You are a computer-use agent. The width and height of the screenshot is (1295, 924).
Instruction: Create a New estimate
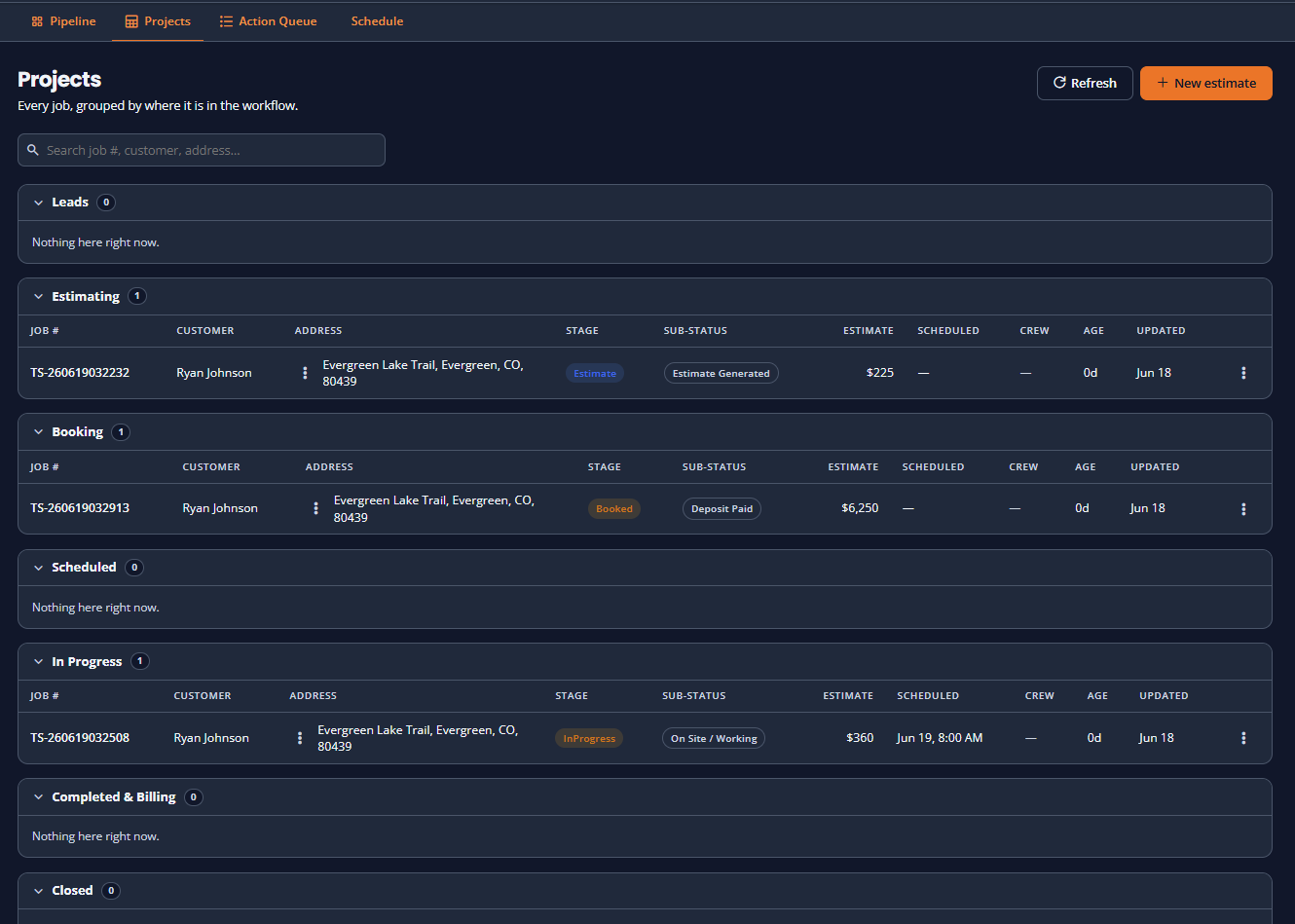1206,83
